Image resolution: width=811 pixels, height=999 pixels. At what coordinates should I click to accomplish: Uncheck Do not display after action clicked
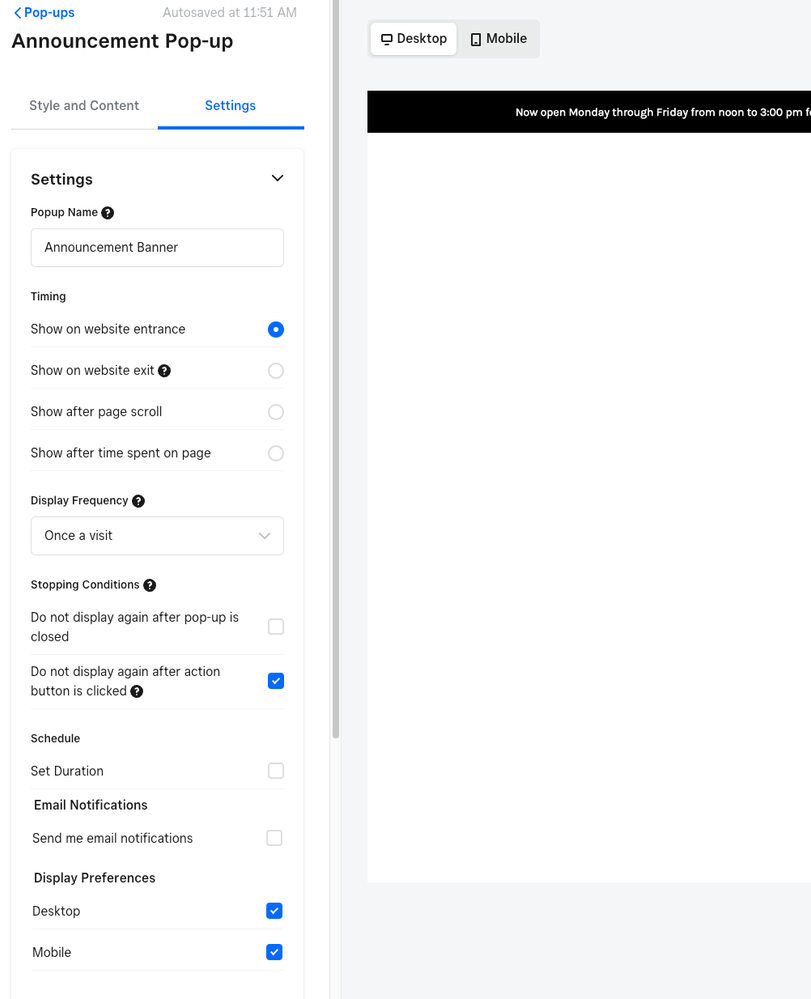[x=276, y=681]
